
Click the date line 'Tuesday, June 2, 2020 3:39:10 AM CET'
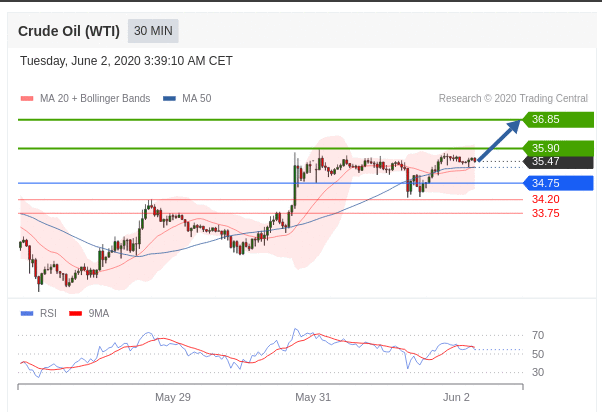126,61
